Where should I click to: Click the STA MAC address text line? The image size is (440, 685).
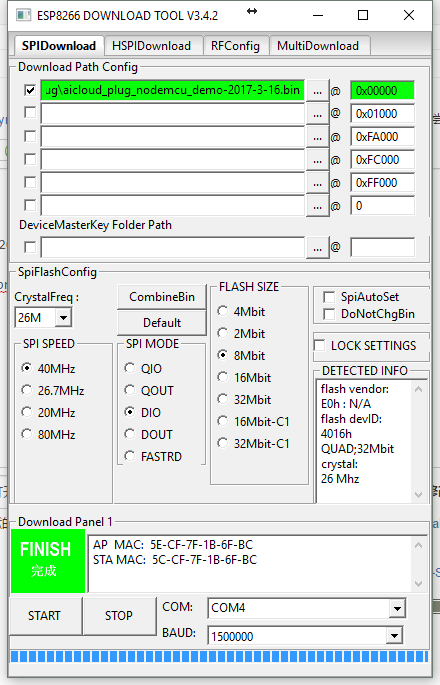[175, 560]
